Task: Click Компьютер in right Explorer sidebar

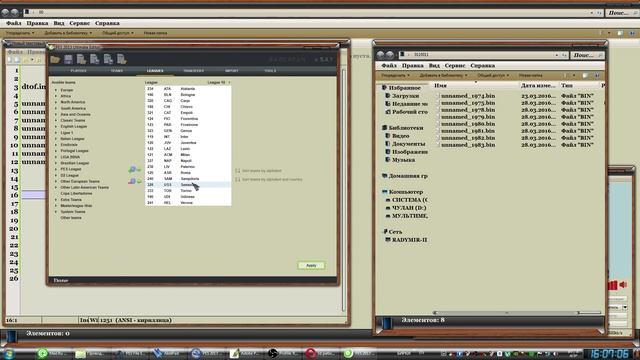Action: (402, 192)
